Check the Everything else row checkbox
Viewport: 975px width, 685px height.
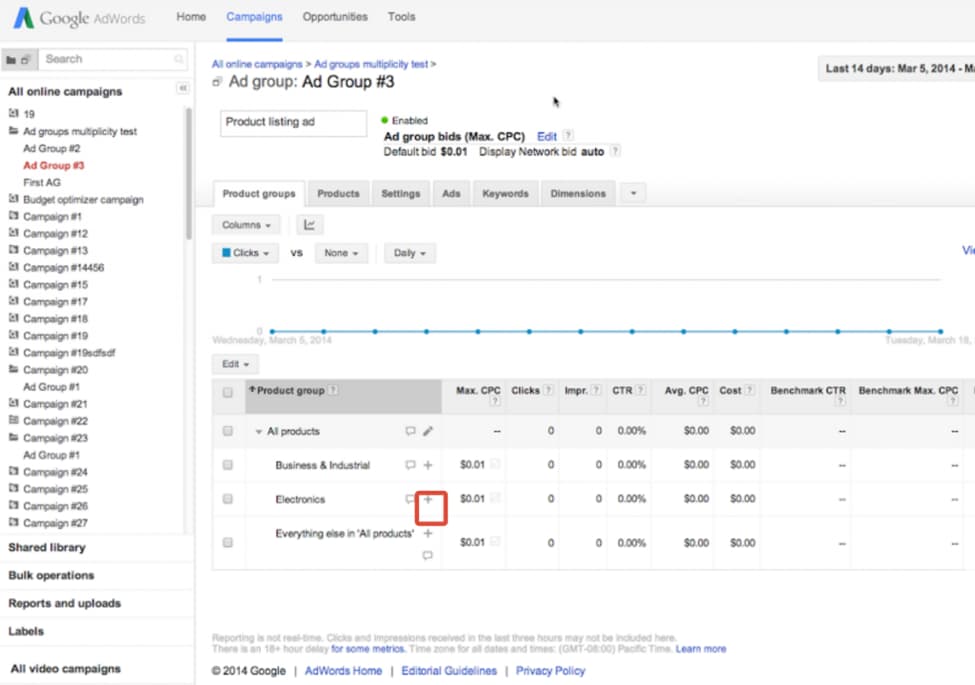pyautogui.click(x=228, y=543)
